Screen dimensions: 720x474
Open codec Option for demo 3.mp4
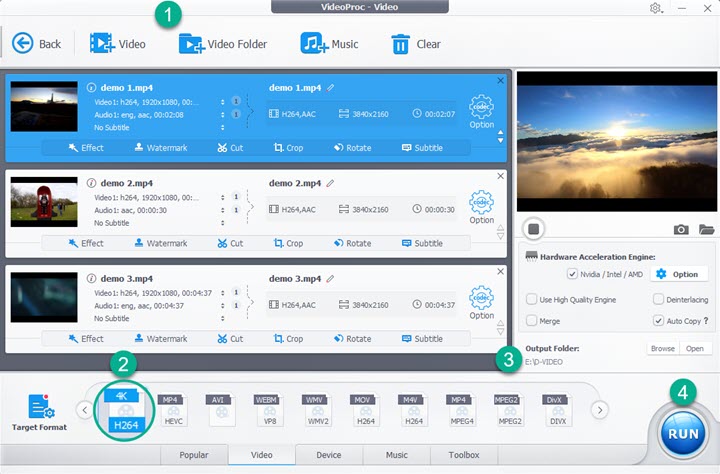tap(481, 303)
